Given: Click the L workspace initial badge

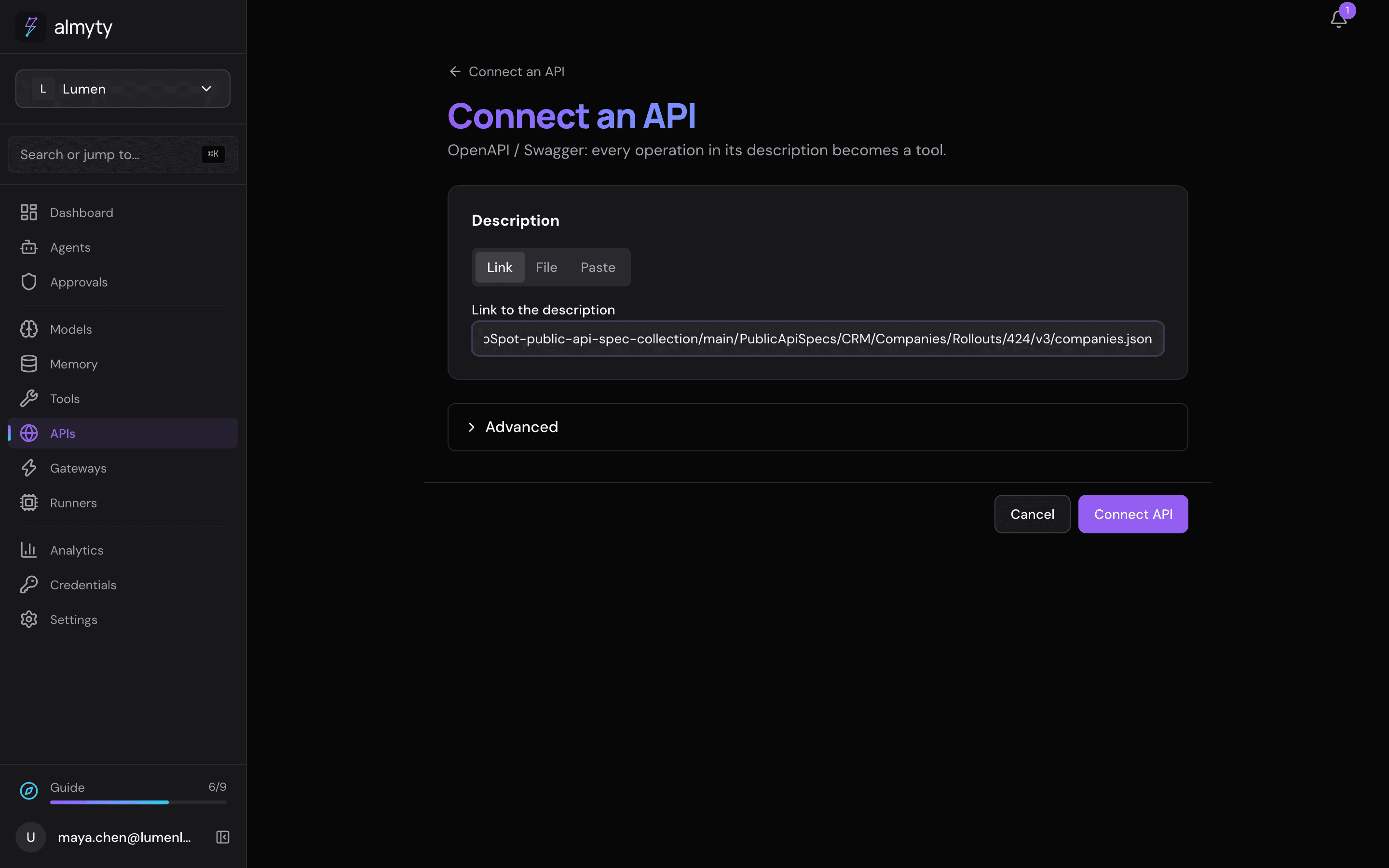Looking at the screenshot, I should coord(43,89).
